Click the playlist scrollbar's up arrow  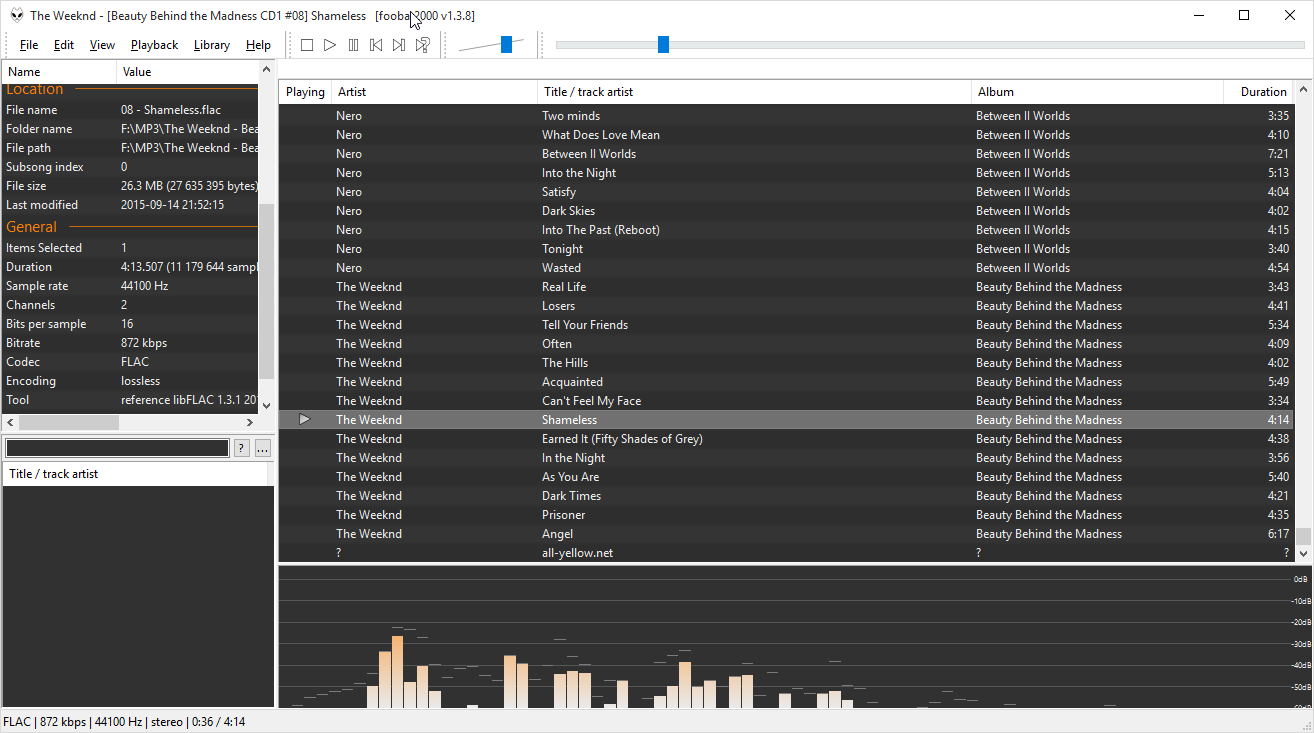[1303, 91]
